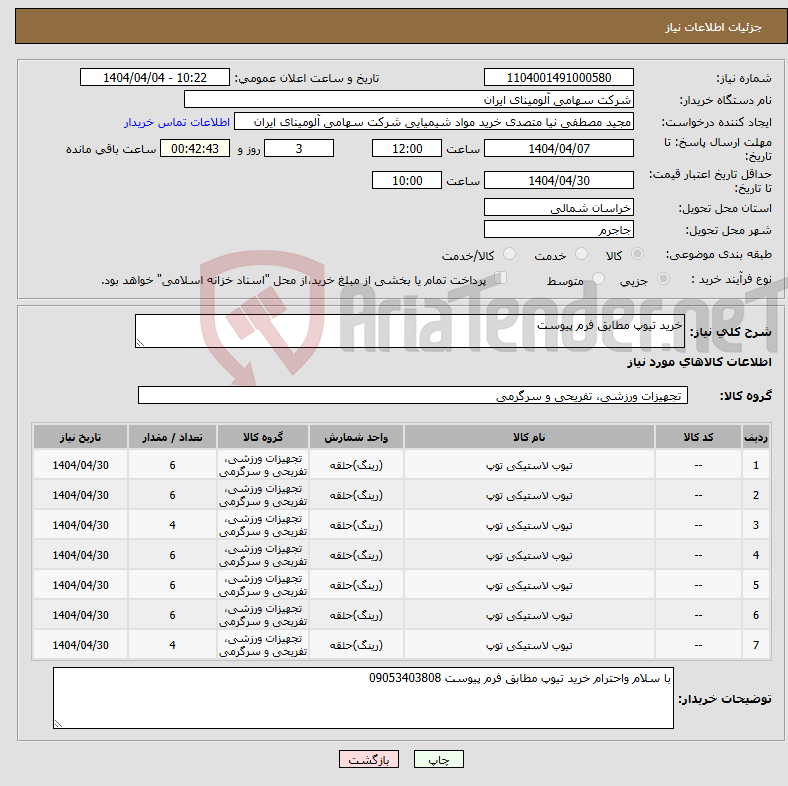
Task: Click the شرح کلی نیاز text area
Action: coord(410,331)
